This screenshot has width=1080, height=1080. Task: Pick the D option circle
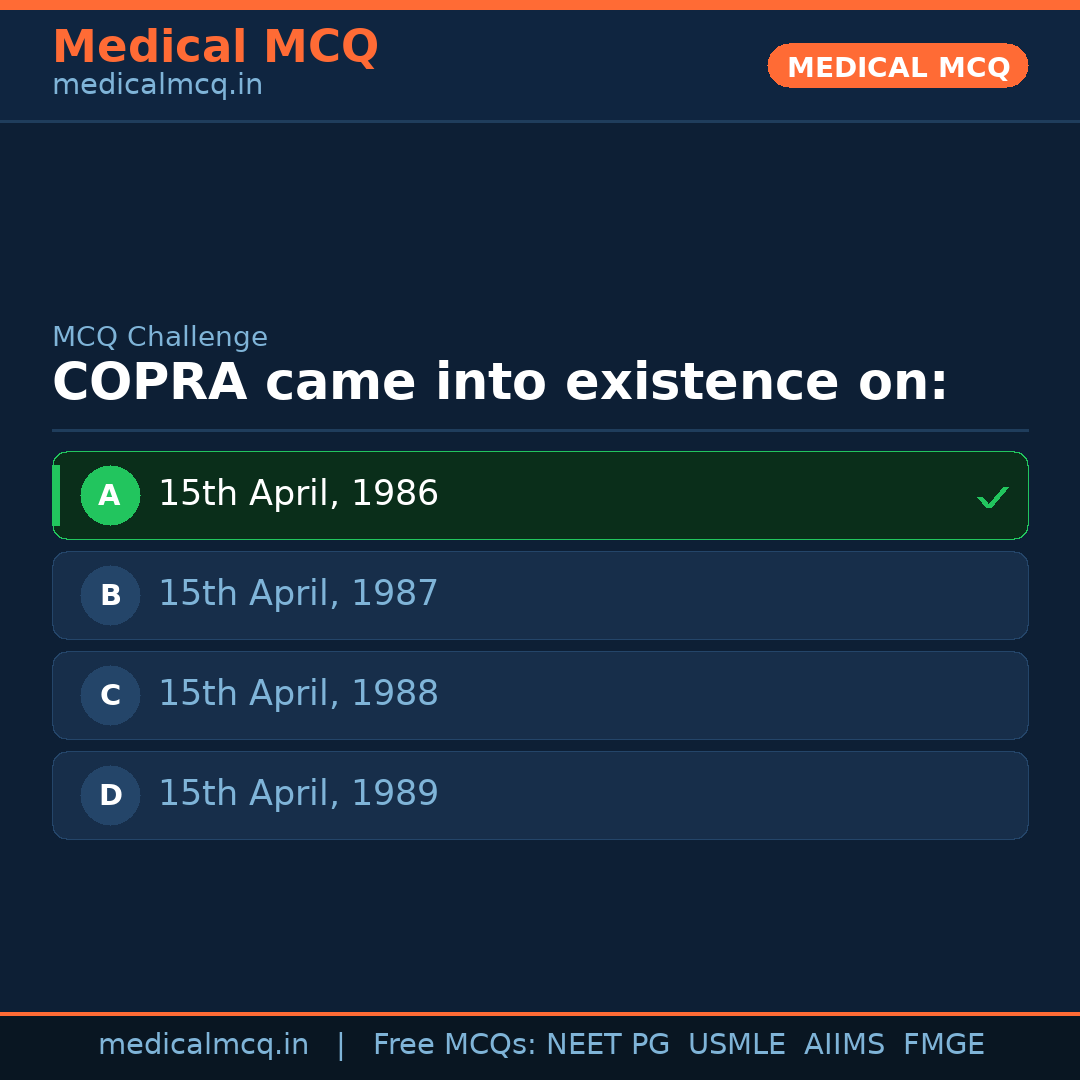(110, 795)
